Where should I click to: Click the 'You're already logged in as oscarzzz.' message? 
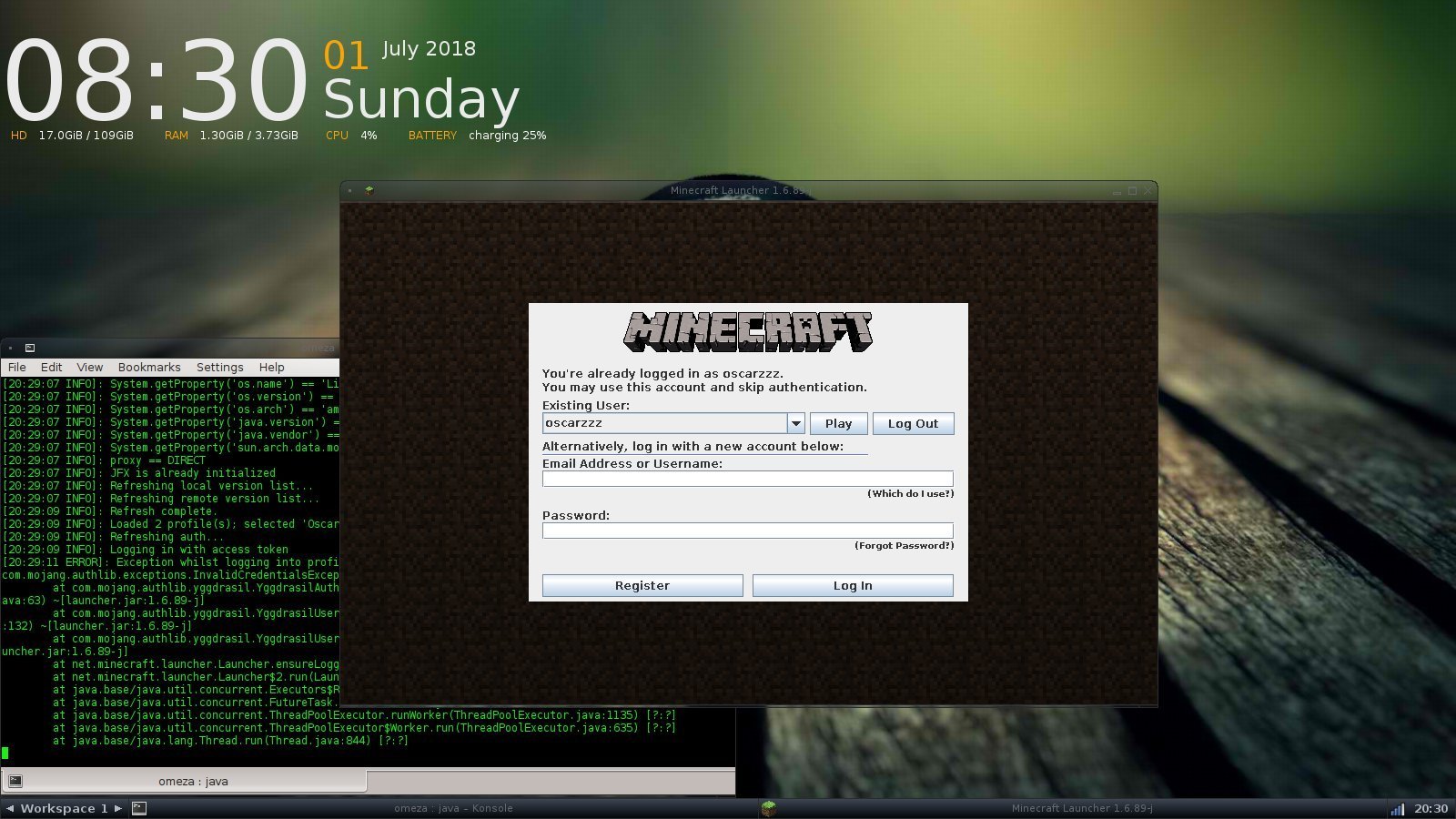click(x=662, y=373)
